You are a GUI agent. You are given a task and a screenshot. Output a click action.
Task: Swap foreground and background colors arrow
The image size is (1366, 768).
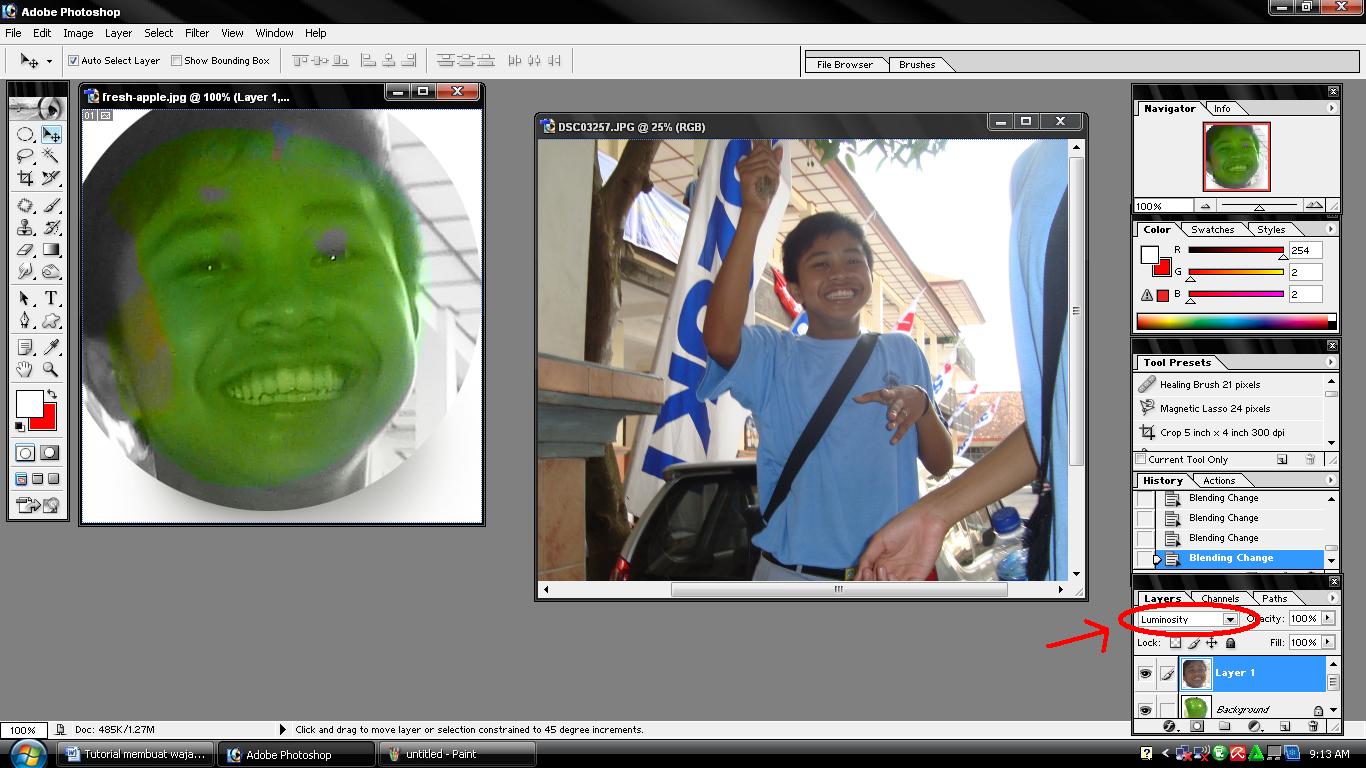pyautogui.click(x=52, y=393)
